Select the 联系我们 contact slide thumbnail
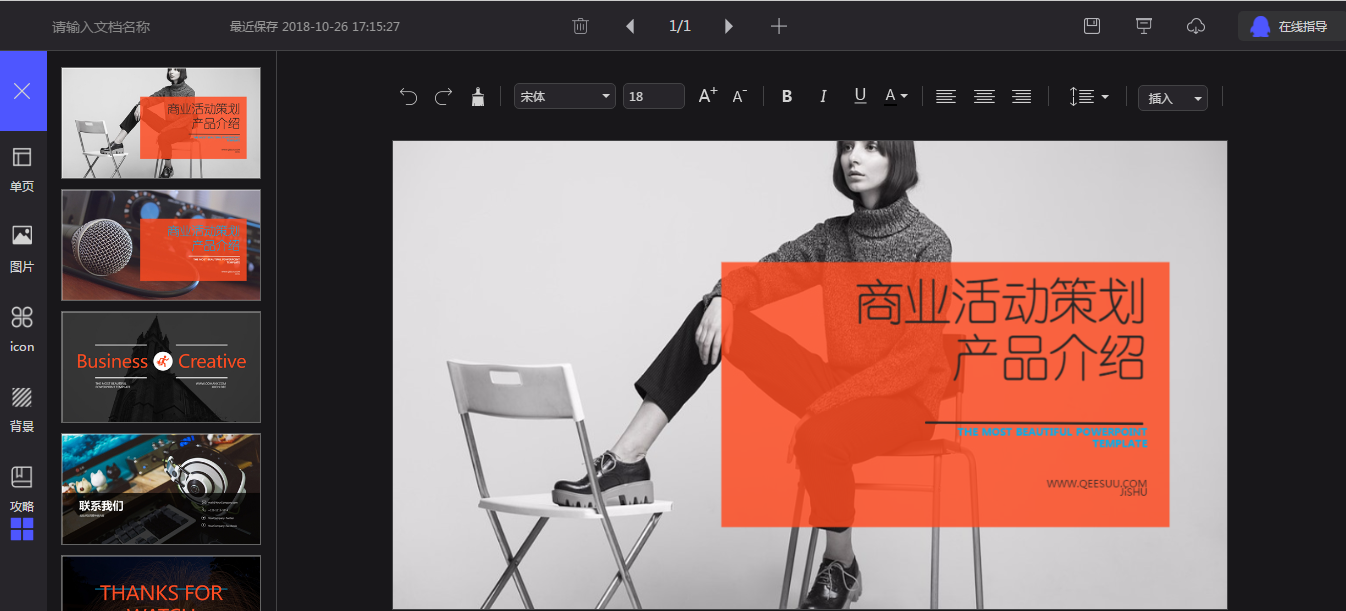The image size is (1346, 611). point(161,489)
